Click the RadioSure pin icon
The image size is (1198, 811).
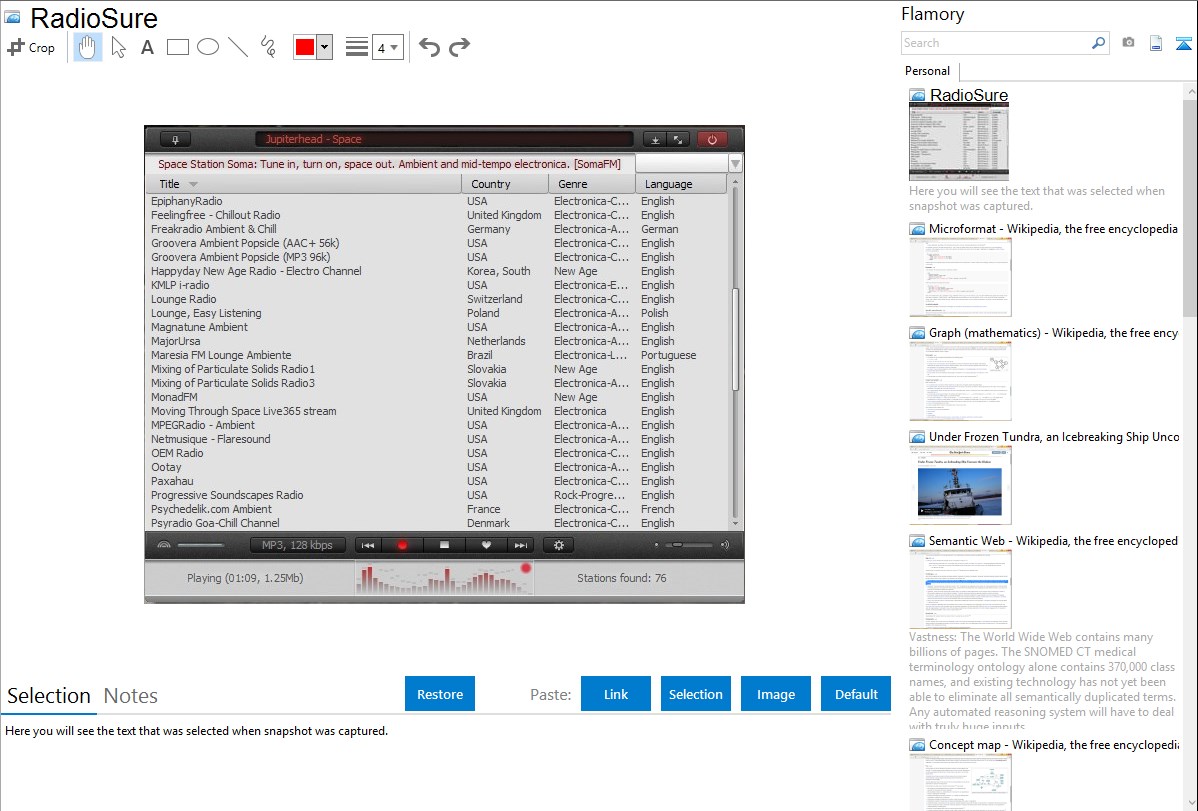[x=175, y=140]
